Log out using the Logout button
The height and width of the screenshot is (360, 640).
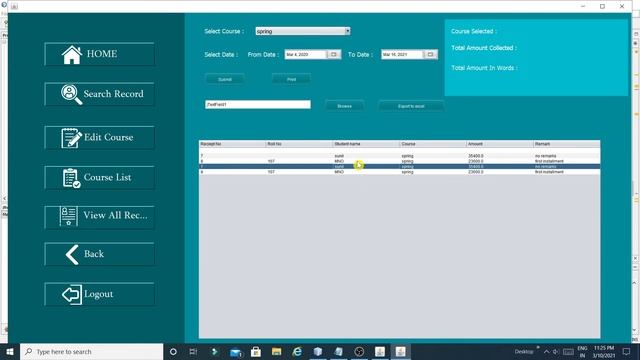click(x=100, y=294)
